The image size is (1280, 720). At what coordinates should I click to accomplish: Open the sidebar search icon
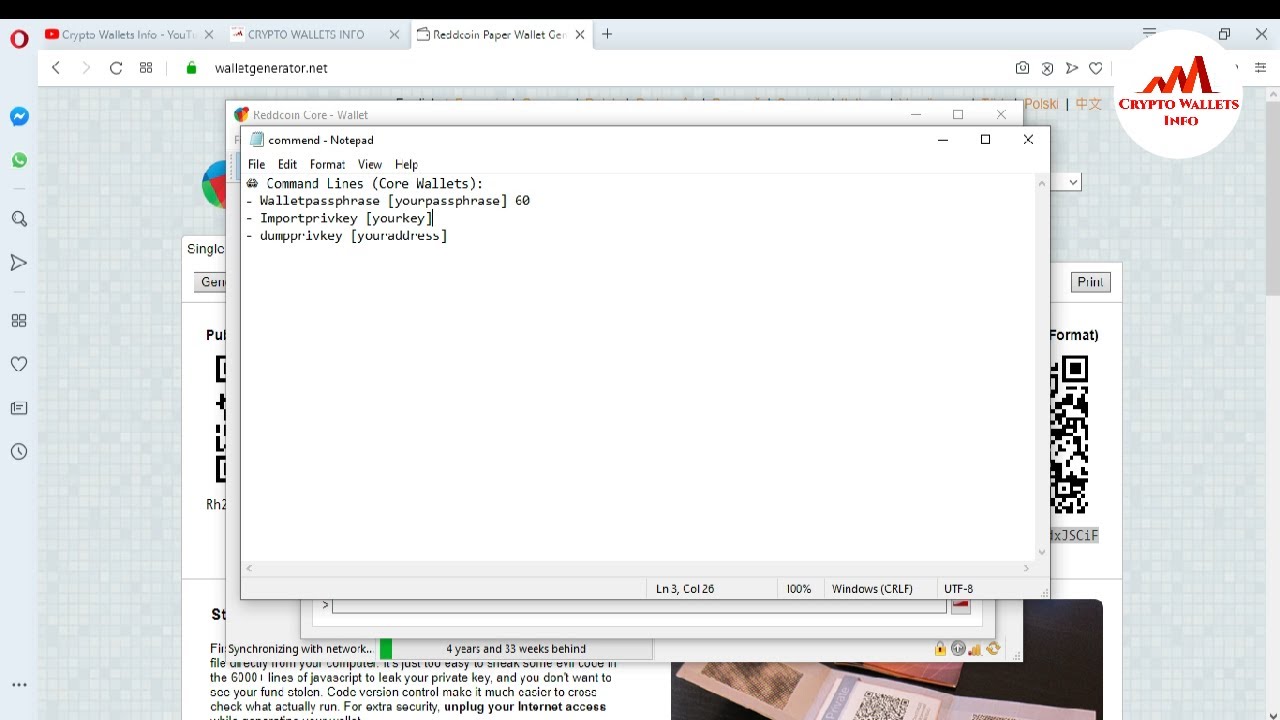coord(19,219)
